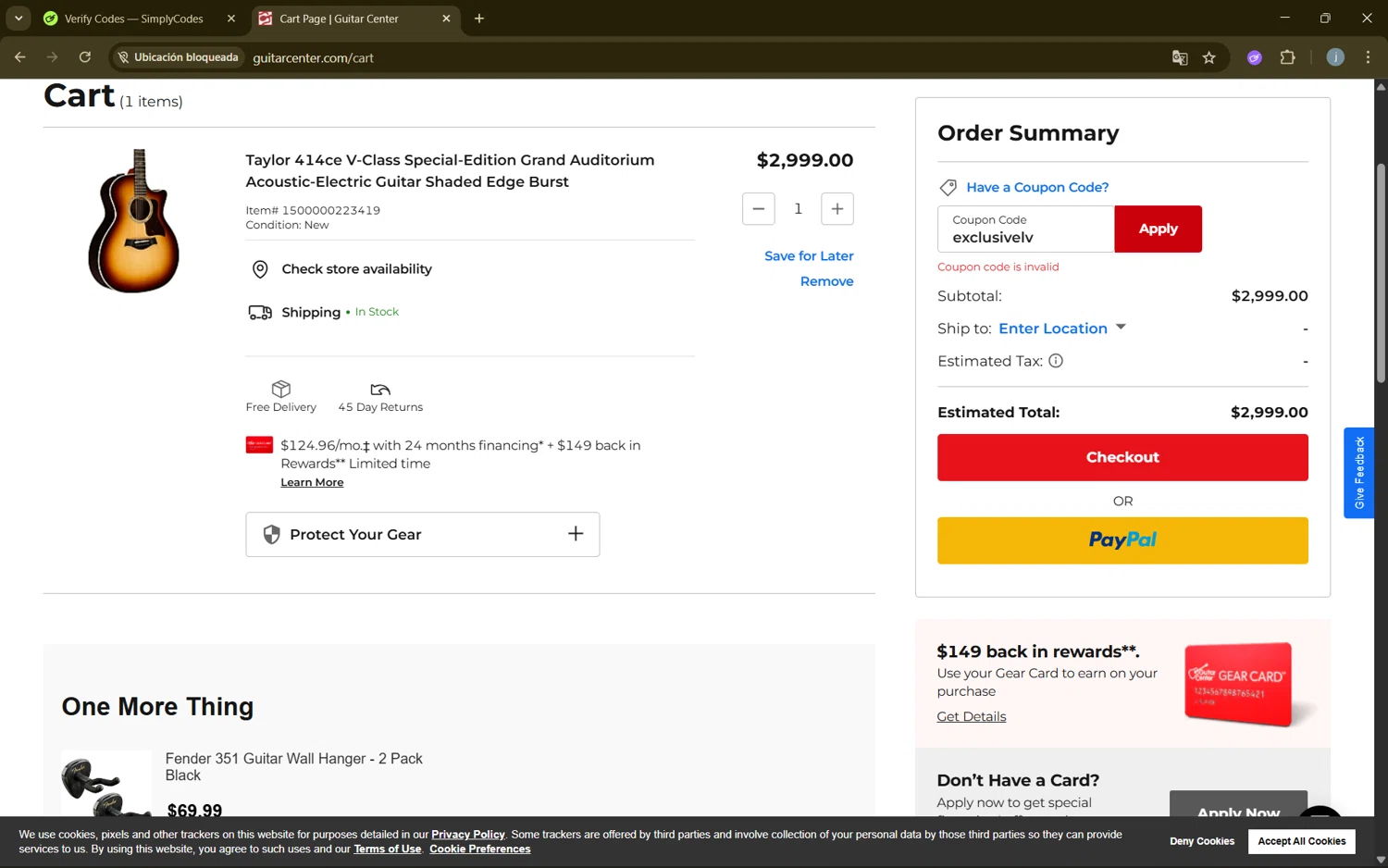This screenshot has height=868, width=1388.
Task: Click Have a Coupon Code? link
Action: tap(1037, 188)
